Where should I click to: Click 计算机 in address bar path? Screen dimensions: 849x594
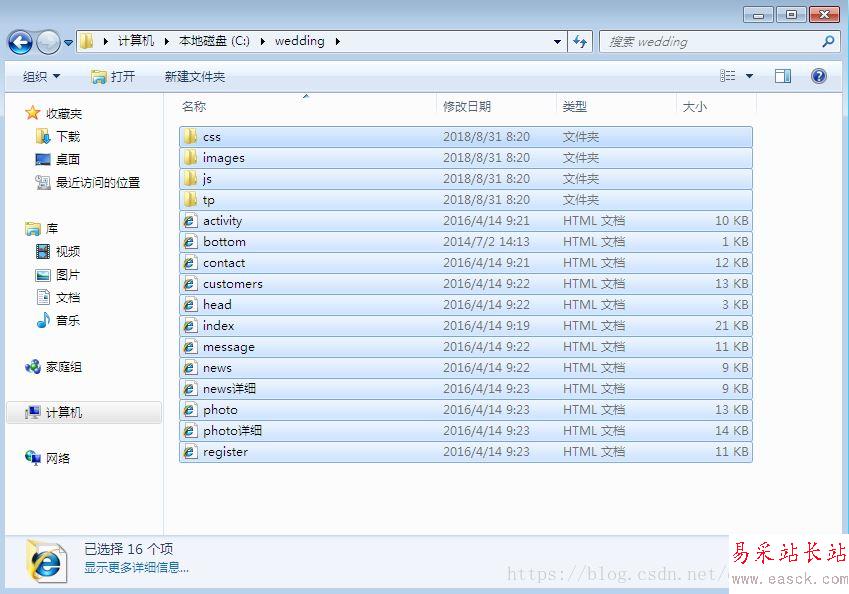(136, 41)
